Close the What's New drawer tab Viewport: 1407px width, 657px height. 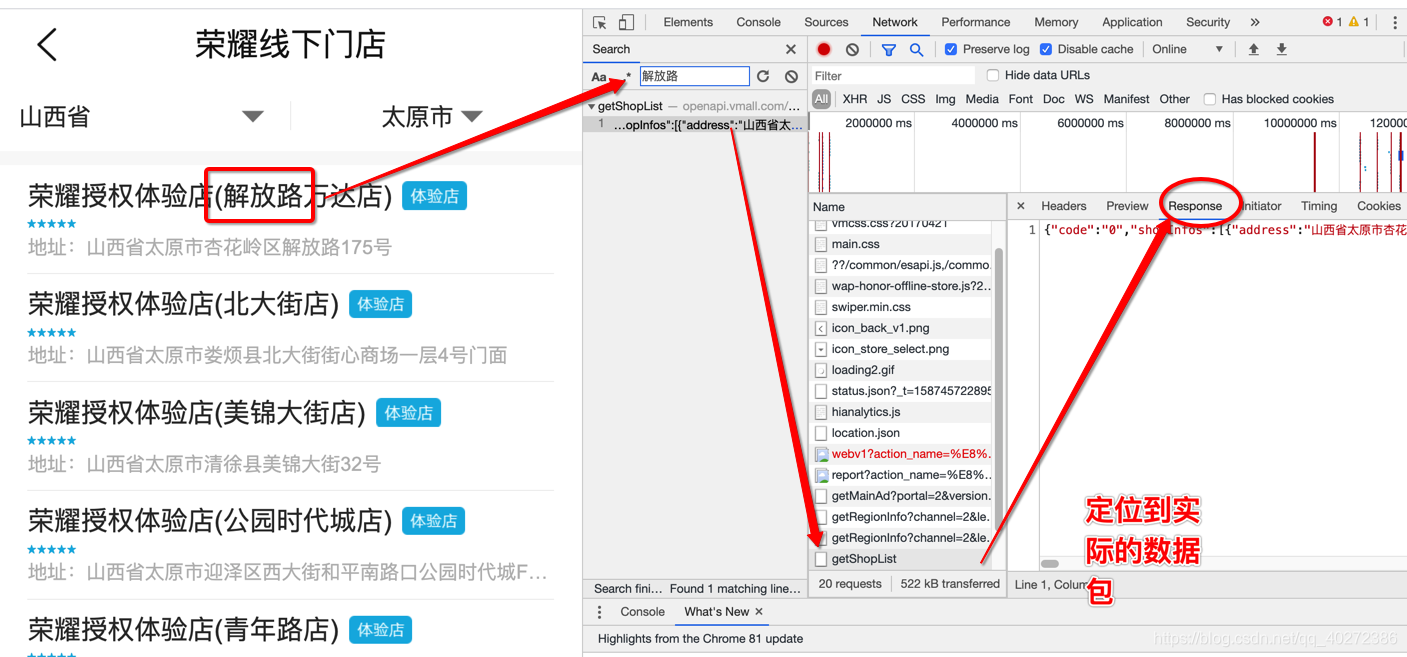coord(759,612)
